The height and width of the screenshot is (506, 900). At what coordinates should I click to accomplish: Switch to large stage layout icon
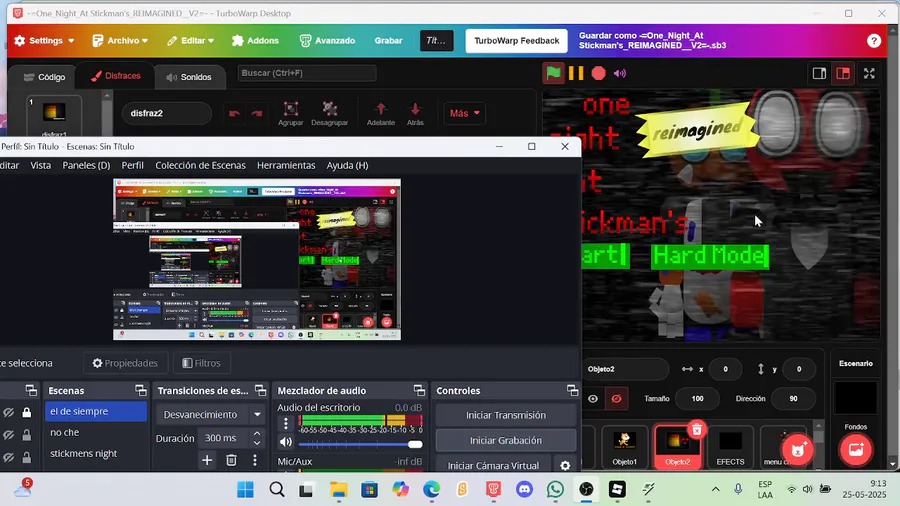(843, 73)
